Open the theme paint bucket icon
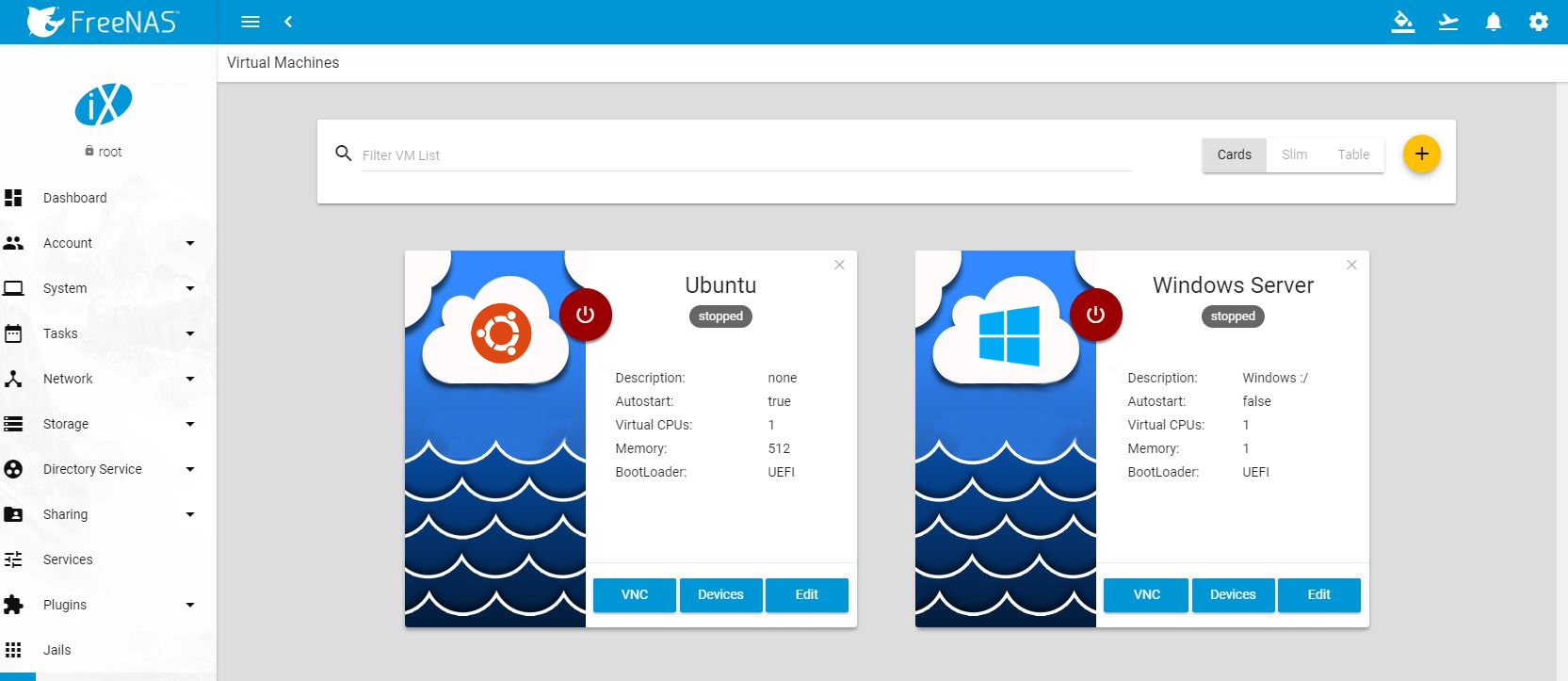 (x=1403, y=22)
